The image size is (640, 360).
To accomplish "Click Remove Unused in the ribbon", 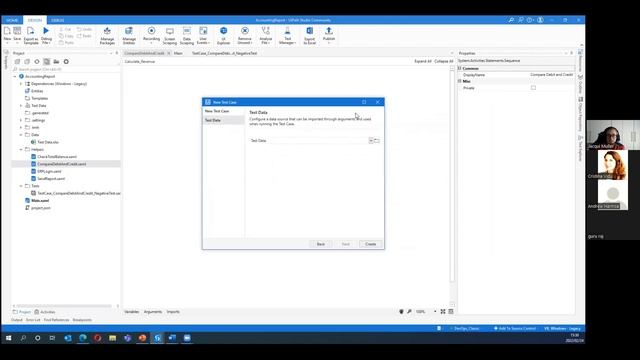I will (x=244, y=36).
